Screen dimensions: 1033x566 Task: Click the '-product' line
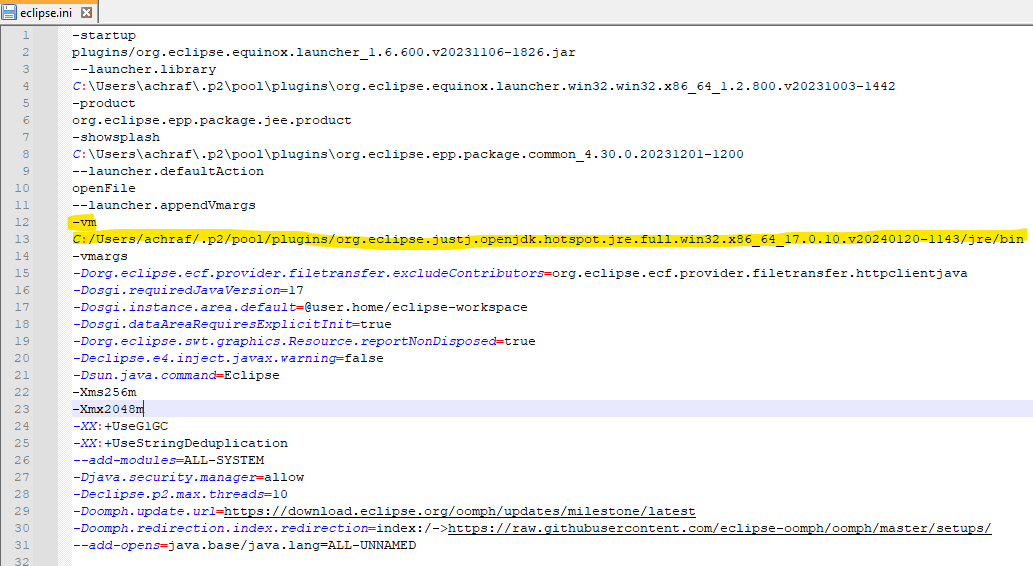coord(104,103)
